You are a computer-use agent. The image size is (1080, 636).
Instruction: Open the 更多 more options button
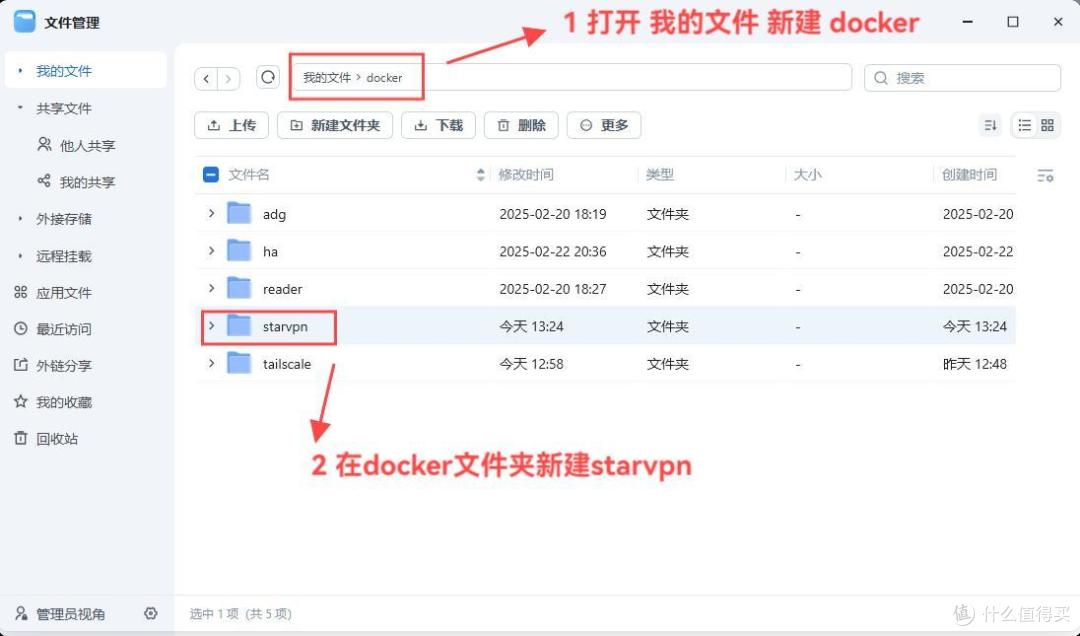point(604,125)
